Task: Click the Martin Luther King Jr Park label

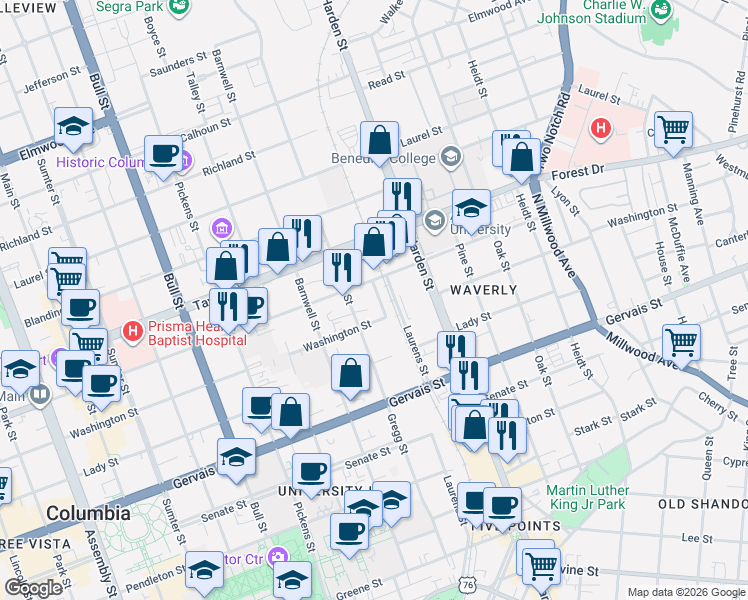Action: tap(587, 497)
